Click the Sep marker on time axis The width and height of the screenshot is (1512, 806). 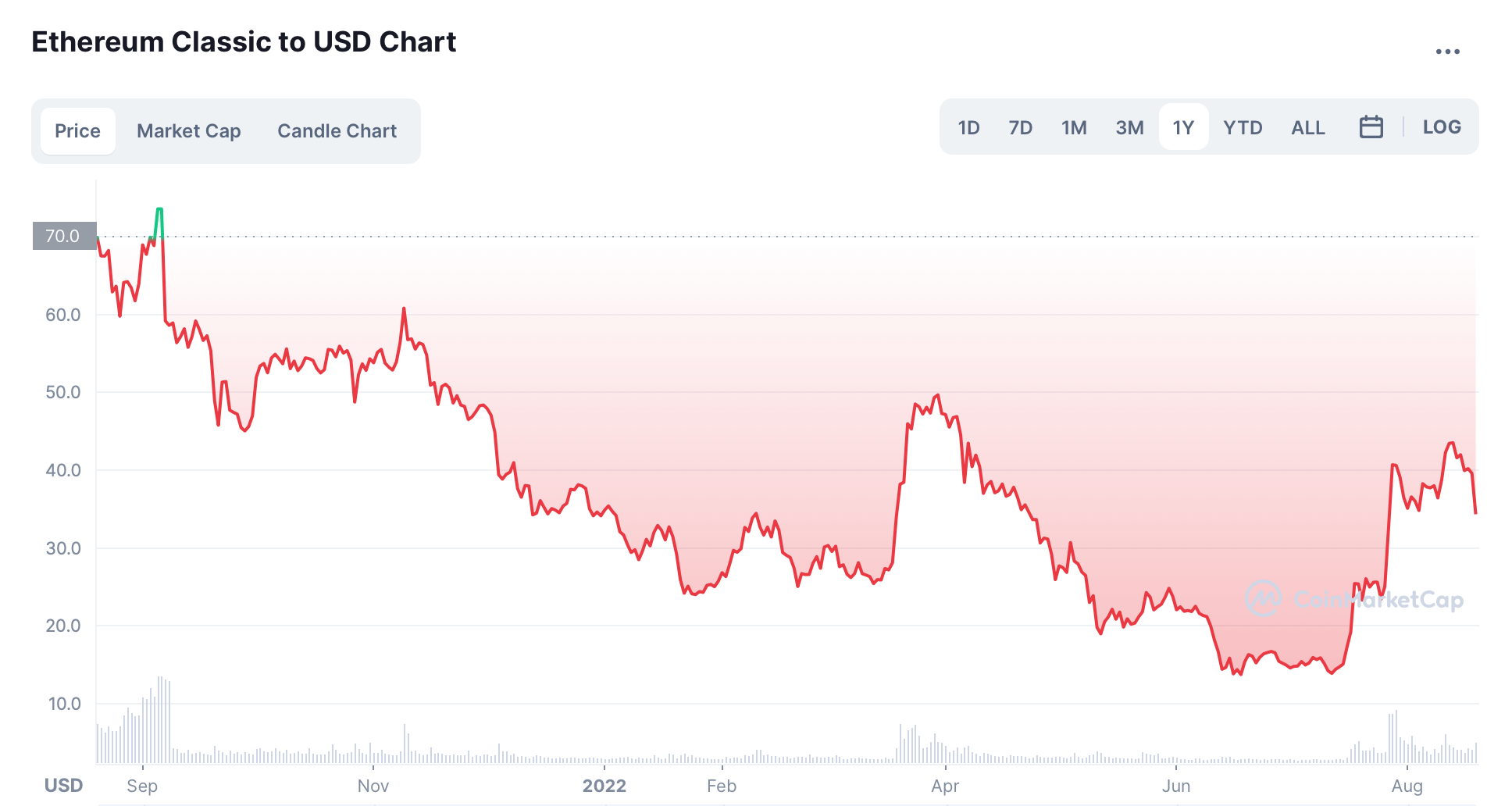tap(142, 786)
